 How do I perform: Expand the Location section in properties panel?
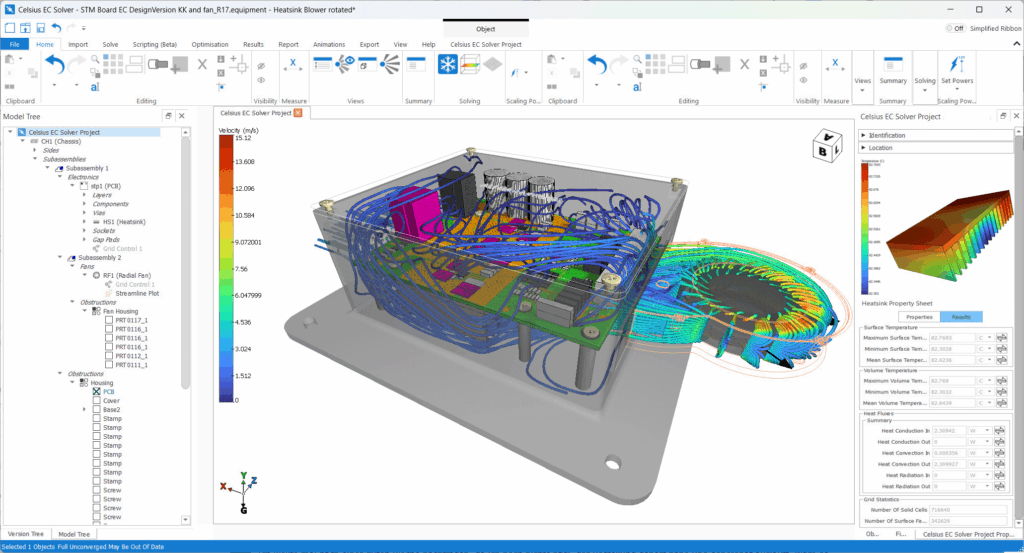pyautogui.click(x=863, y=148)
